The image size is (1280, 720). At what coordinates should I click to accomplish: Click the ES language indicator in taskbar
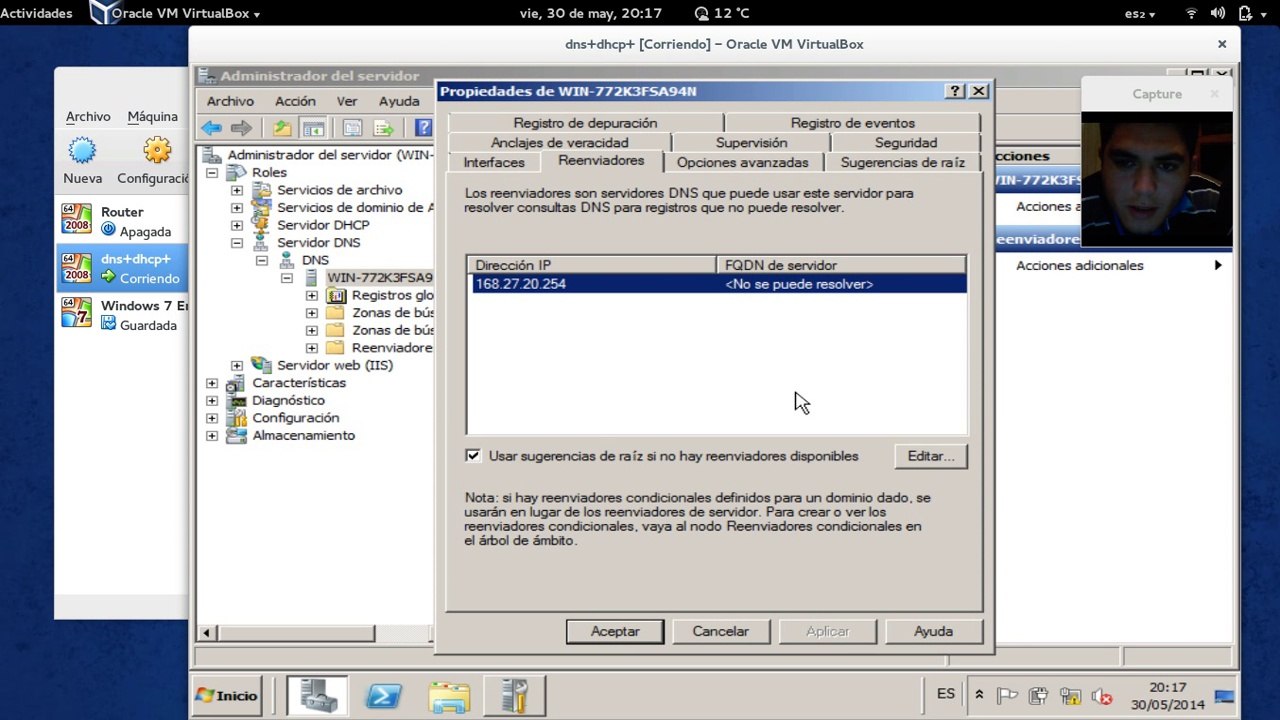coord(945,694)
